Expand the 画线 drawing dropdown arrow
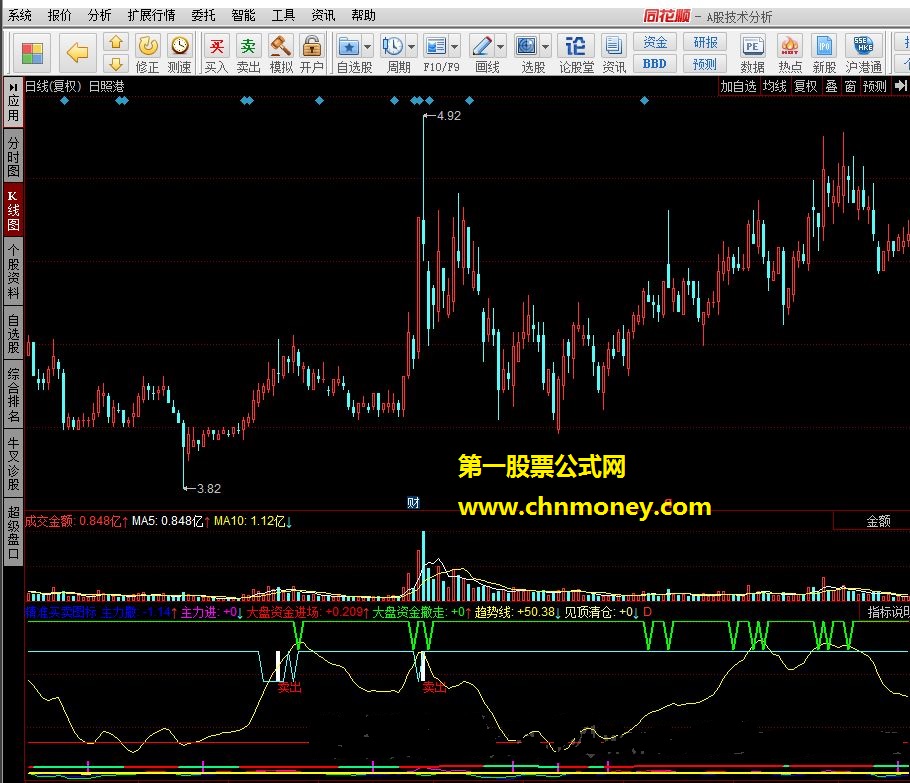Viewport: 910px width, 783px height. [x=500, y=46]
